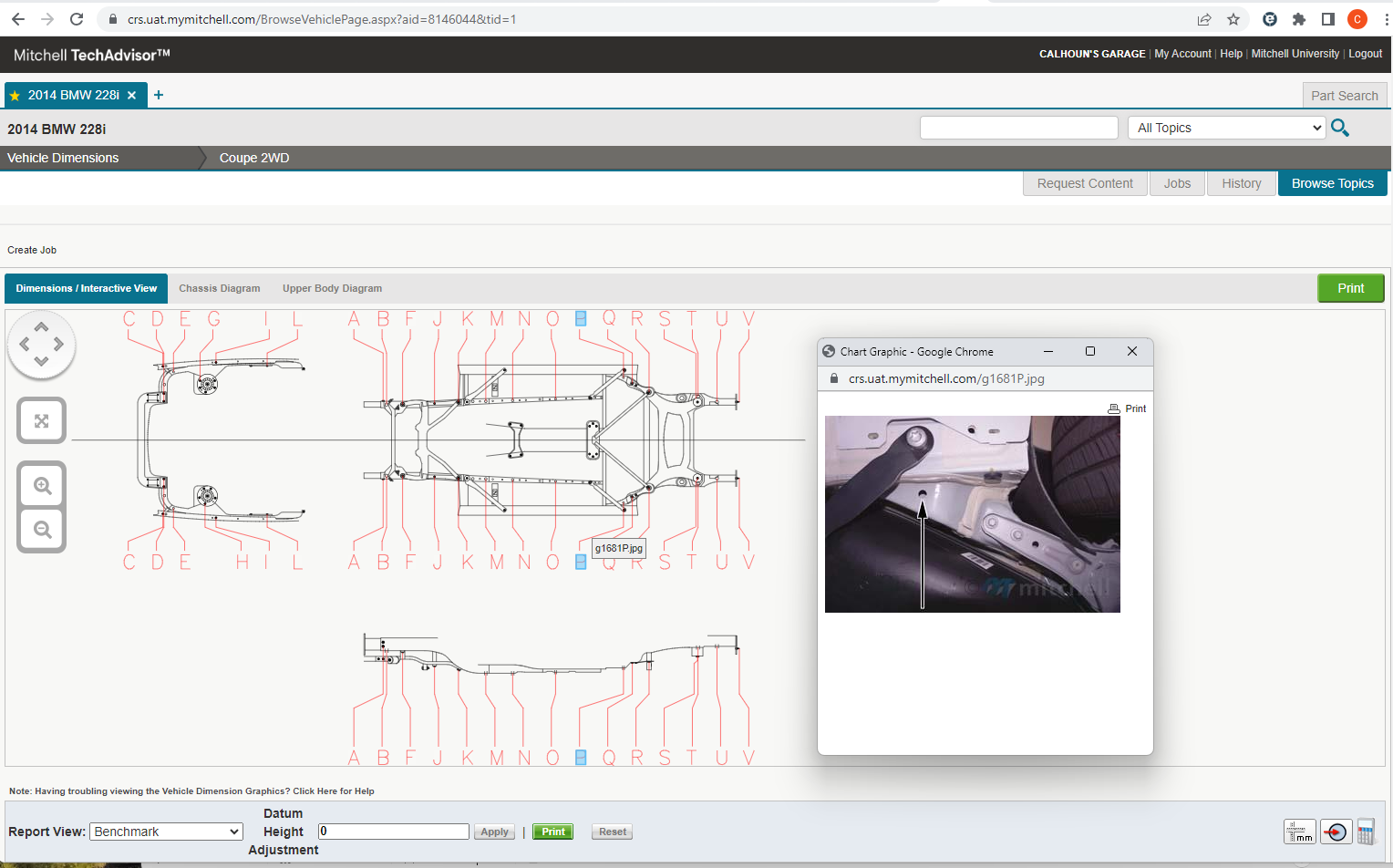Click the Datum Height Adjustment input field

pos(394,832)
